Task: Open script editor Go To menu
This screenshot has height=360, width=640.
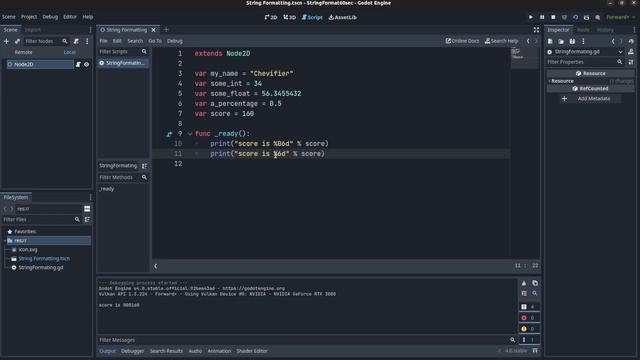Action: [155, 41]
